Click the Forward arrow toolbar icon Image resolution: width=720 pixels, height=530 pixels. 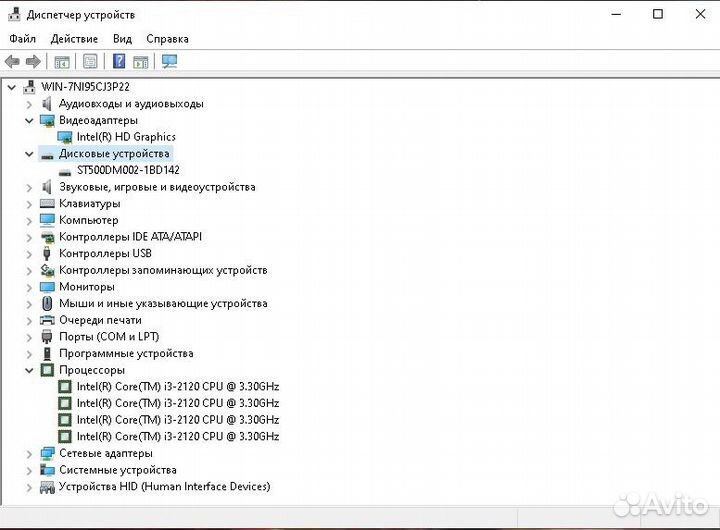point(33,61)
